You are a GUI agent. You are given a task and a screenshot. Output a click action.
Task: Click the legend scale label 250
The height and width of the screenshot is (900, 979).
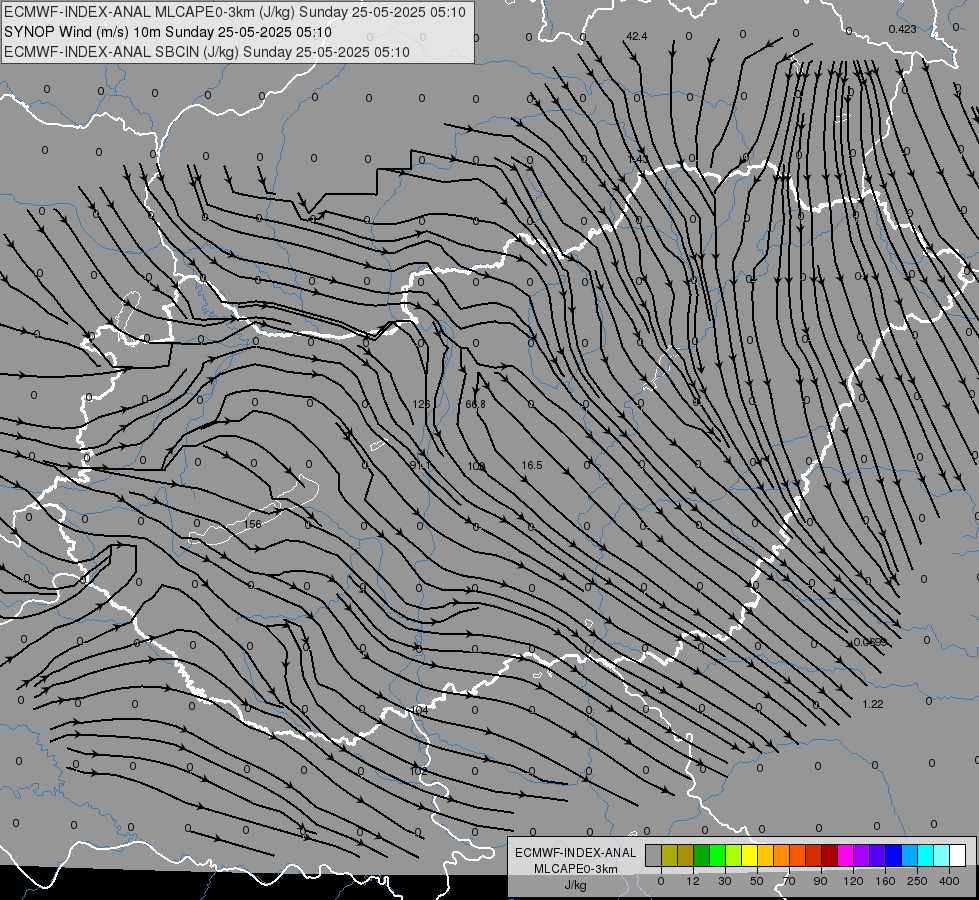point(917,881)
